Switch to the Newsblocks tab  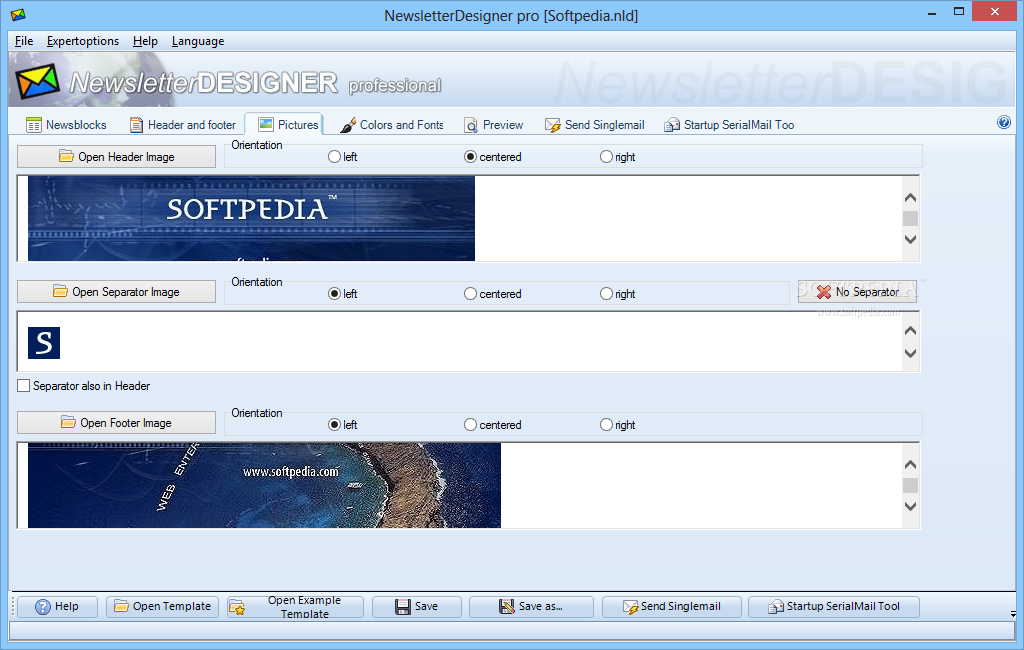66,125
